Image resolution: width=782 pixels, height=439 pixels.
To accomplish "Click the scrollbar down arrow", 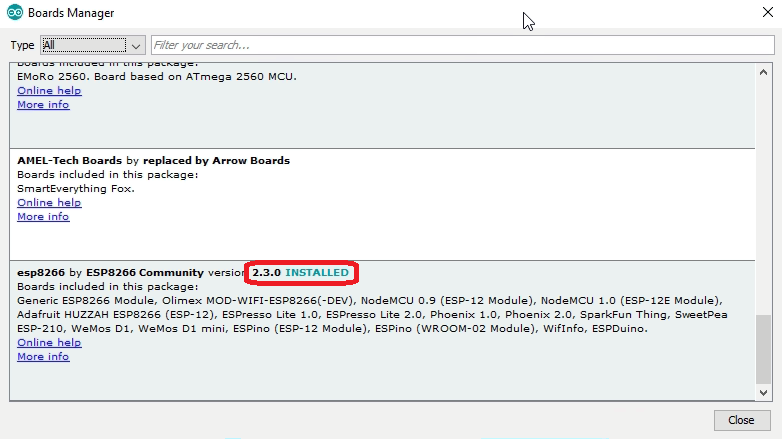I will click(763, 393).
